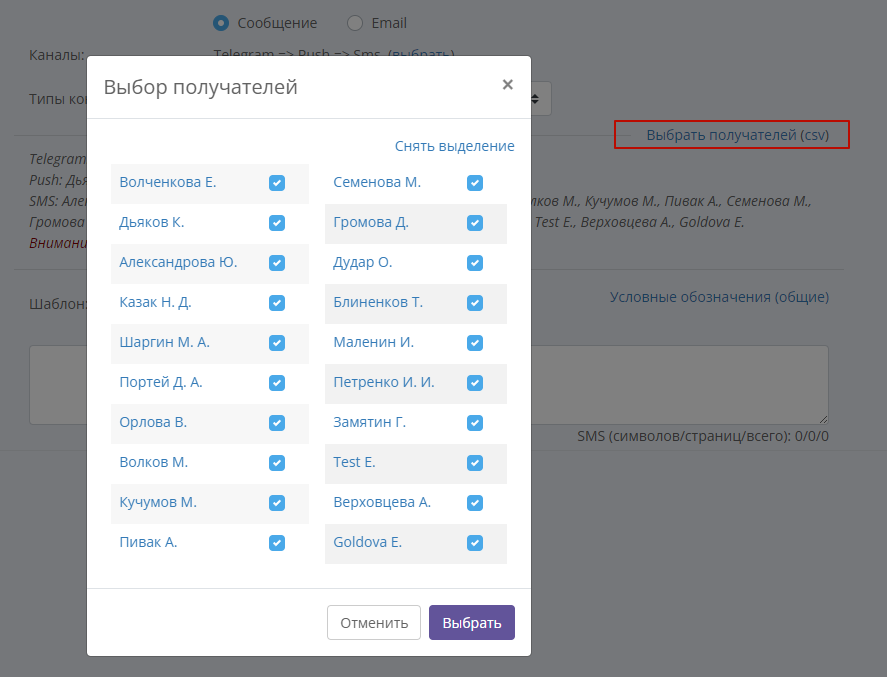The width and height of the screenshot is (887, 677).
Task: Select the Email radio button
Action: coord(355,23)
